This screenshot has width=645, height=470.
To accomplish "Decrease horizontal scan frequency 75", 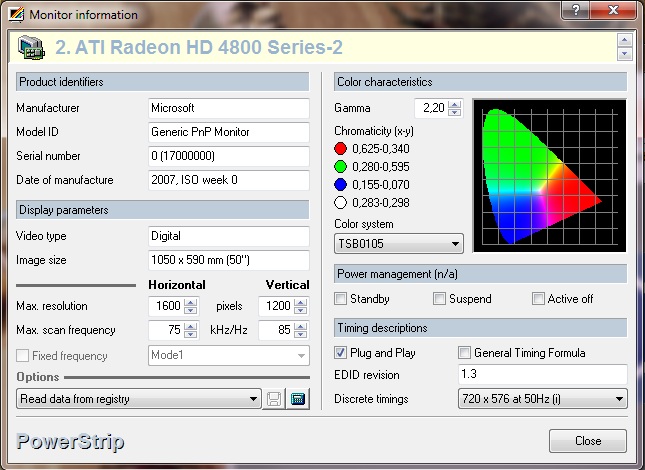I will click(190, 334).
